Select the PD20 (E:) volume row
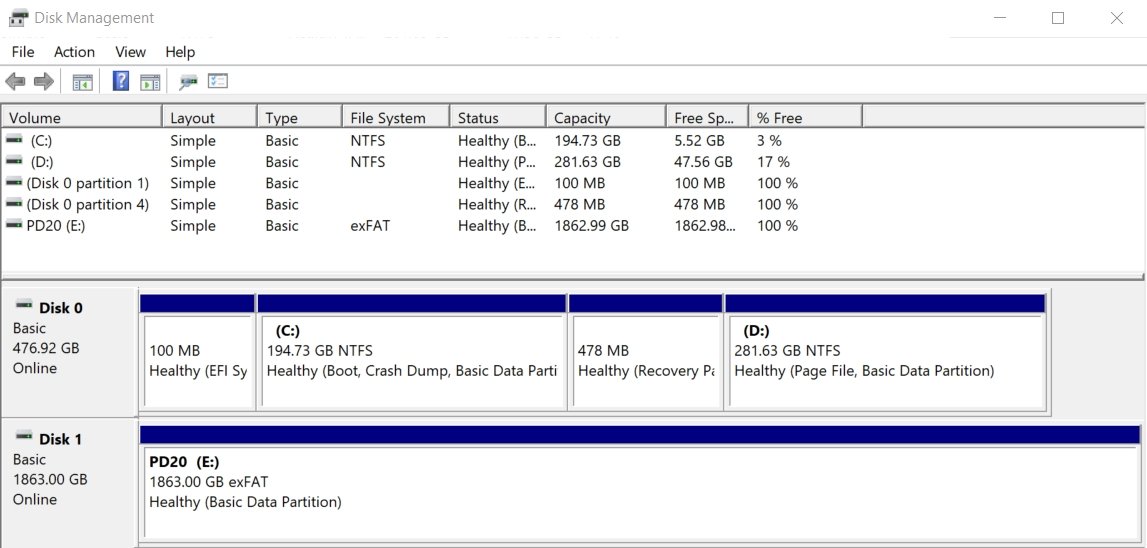1147x548 pixels. (x=573, y=225)
